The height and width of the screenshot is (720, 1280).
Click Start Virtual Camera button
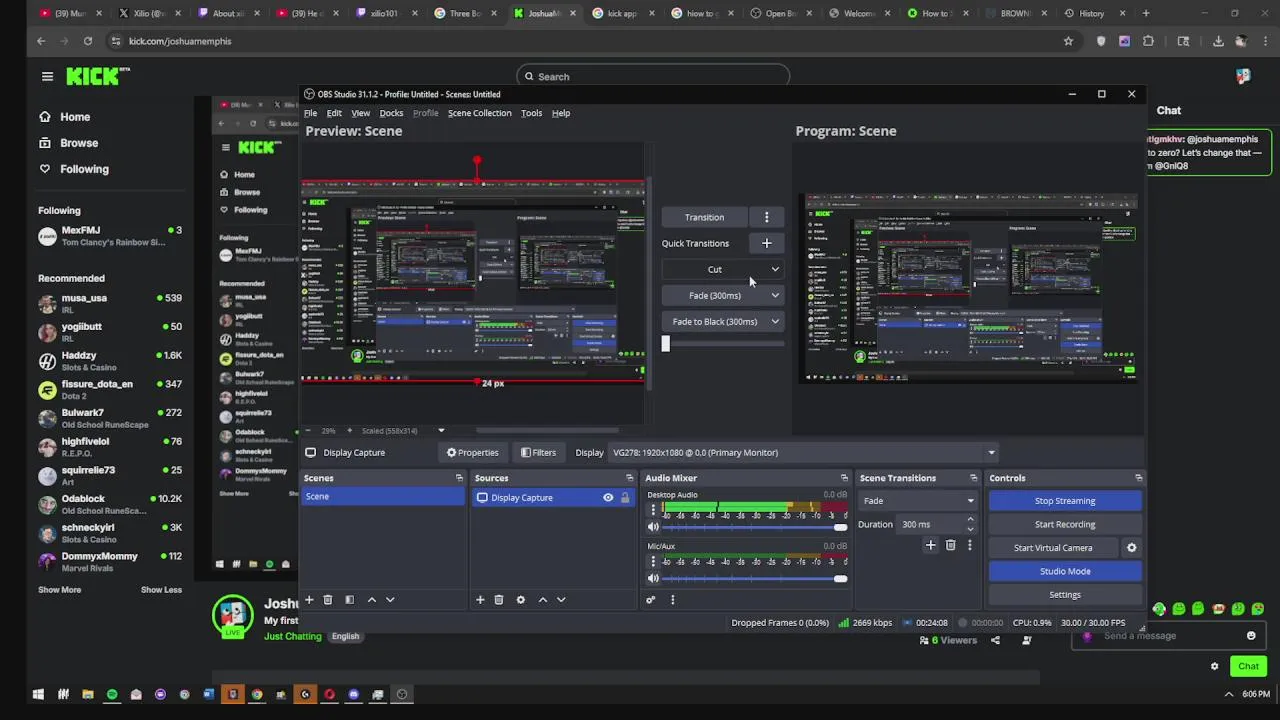coord(1053,548)
